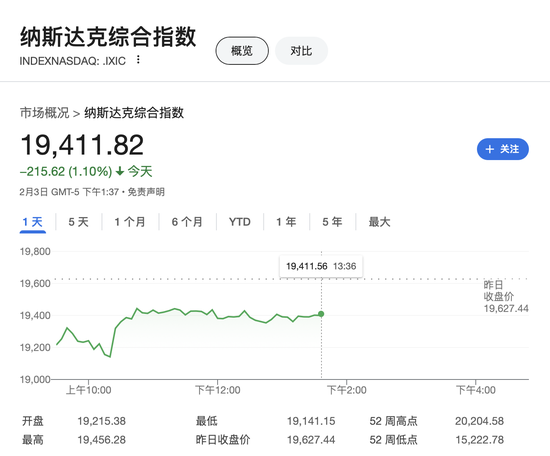Select the 5 天 time range tab
This screenshot has height=456, width=550.
tap(79, 222)
